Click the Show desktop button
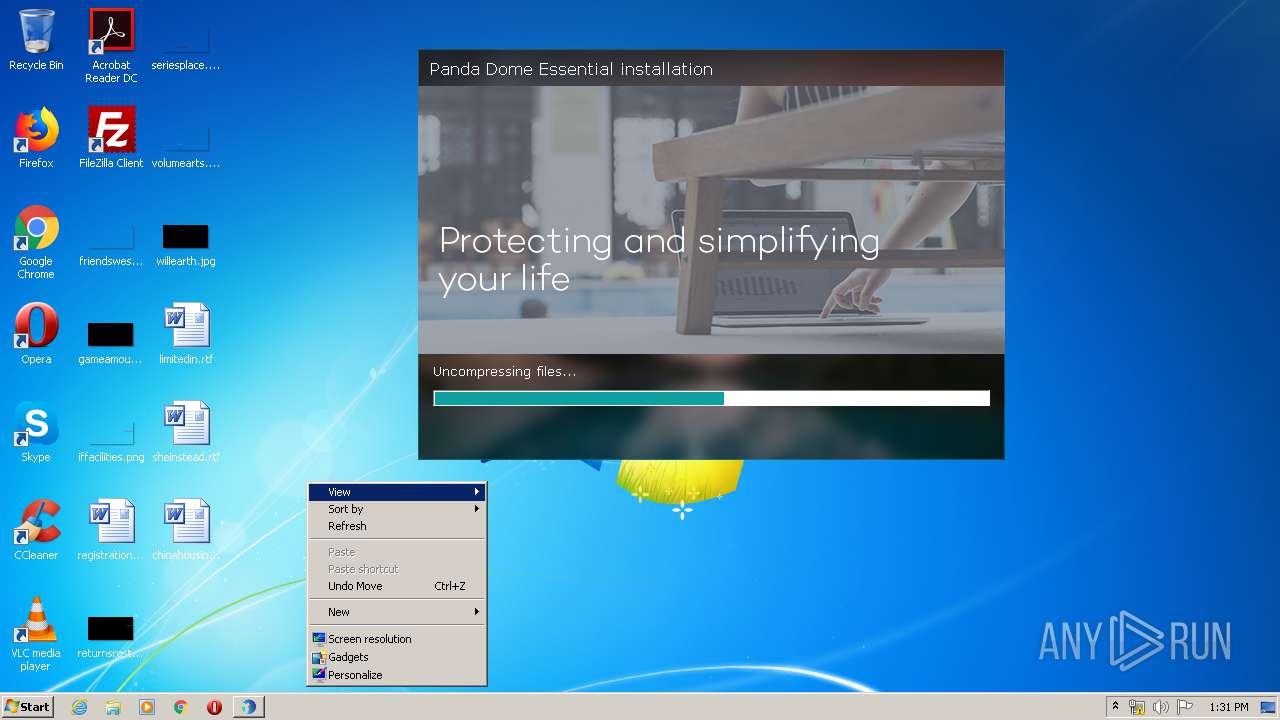The height and width of the screenshot is (720, 1280). (1269, 707)
